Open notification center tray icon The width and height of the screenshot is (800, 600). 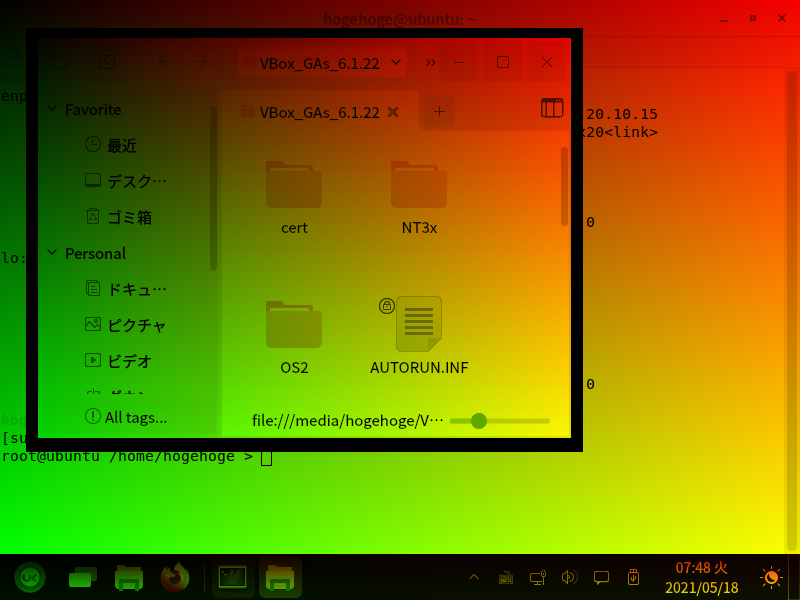[602, 578]
